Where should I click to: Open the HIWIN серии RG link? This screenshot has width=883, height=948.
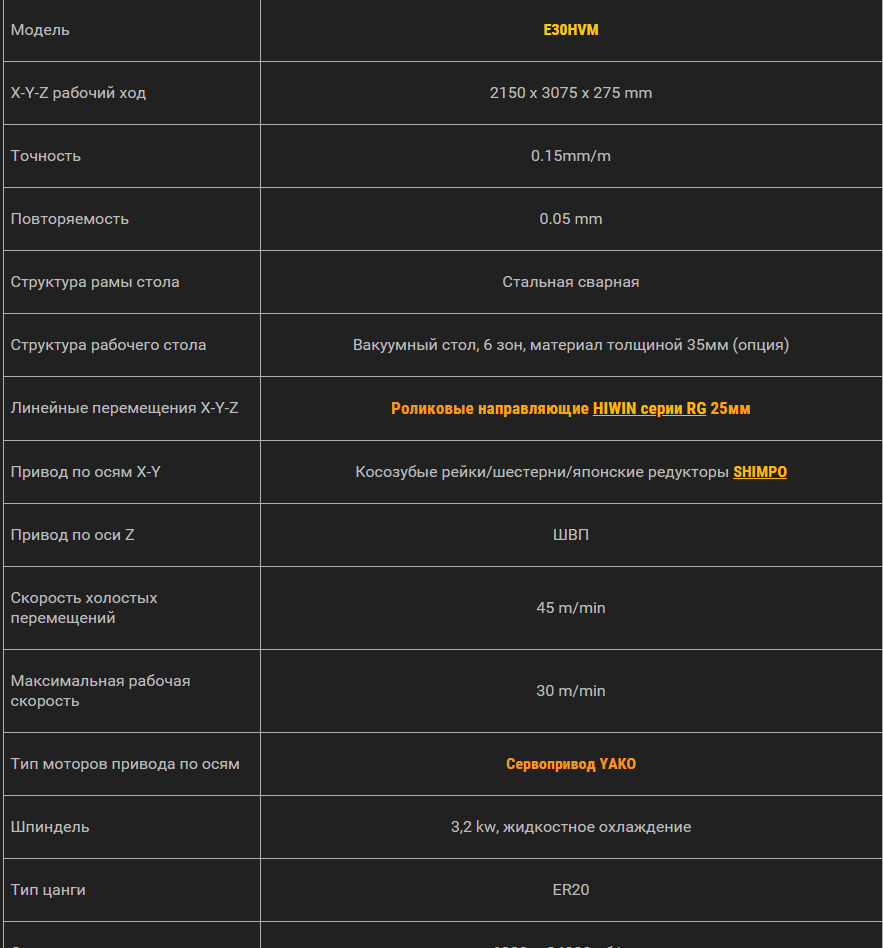click(649, 408)
